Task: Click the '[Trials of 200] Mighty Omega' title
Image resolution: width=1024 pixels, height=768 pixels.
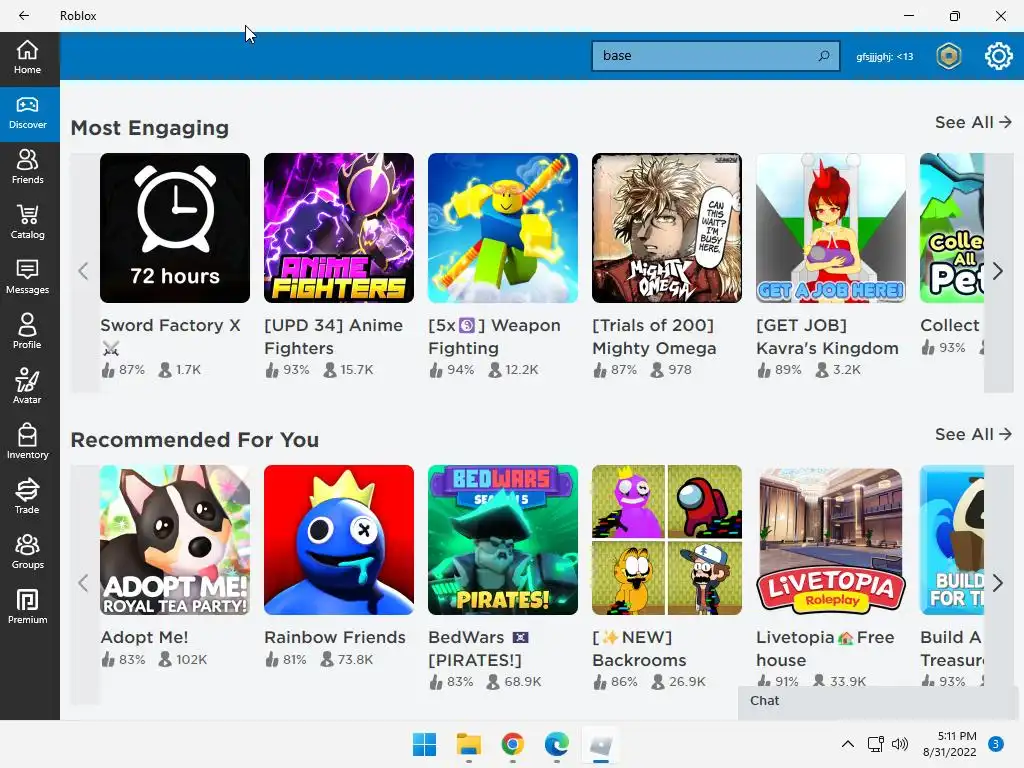Action: [x=654, y=336]
